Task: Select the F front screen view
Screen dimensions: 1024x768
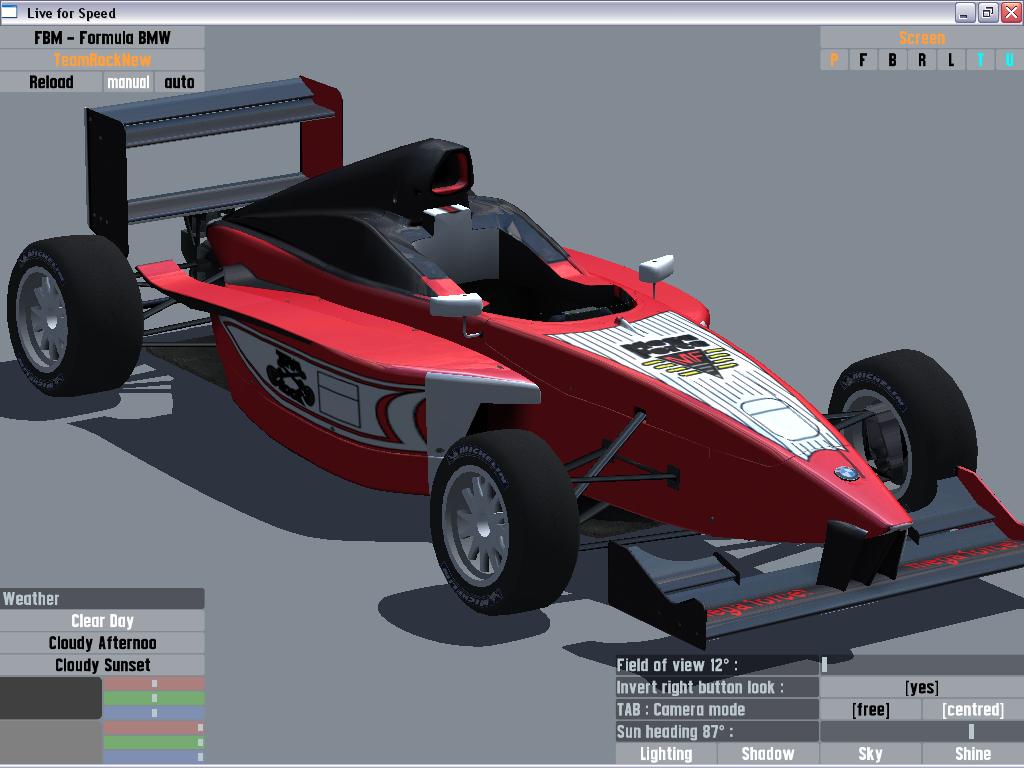Action: pos(863,60)
